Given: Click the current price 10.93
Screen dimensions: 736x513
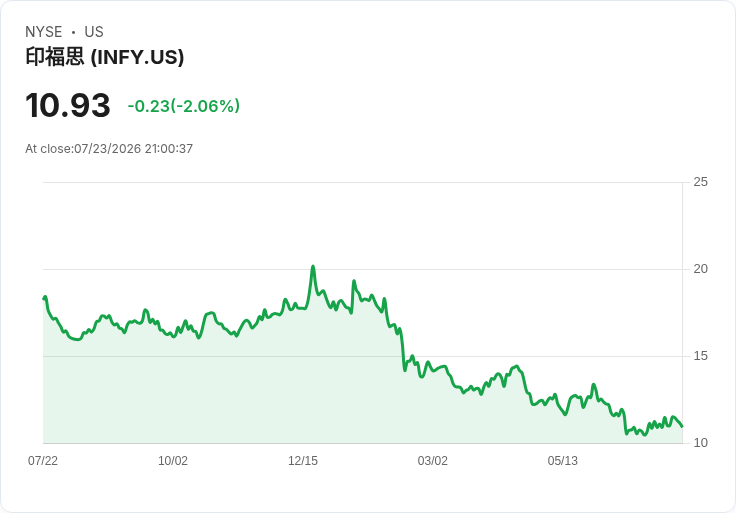Looking at the screenshot, I should coord(68,105).
